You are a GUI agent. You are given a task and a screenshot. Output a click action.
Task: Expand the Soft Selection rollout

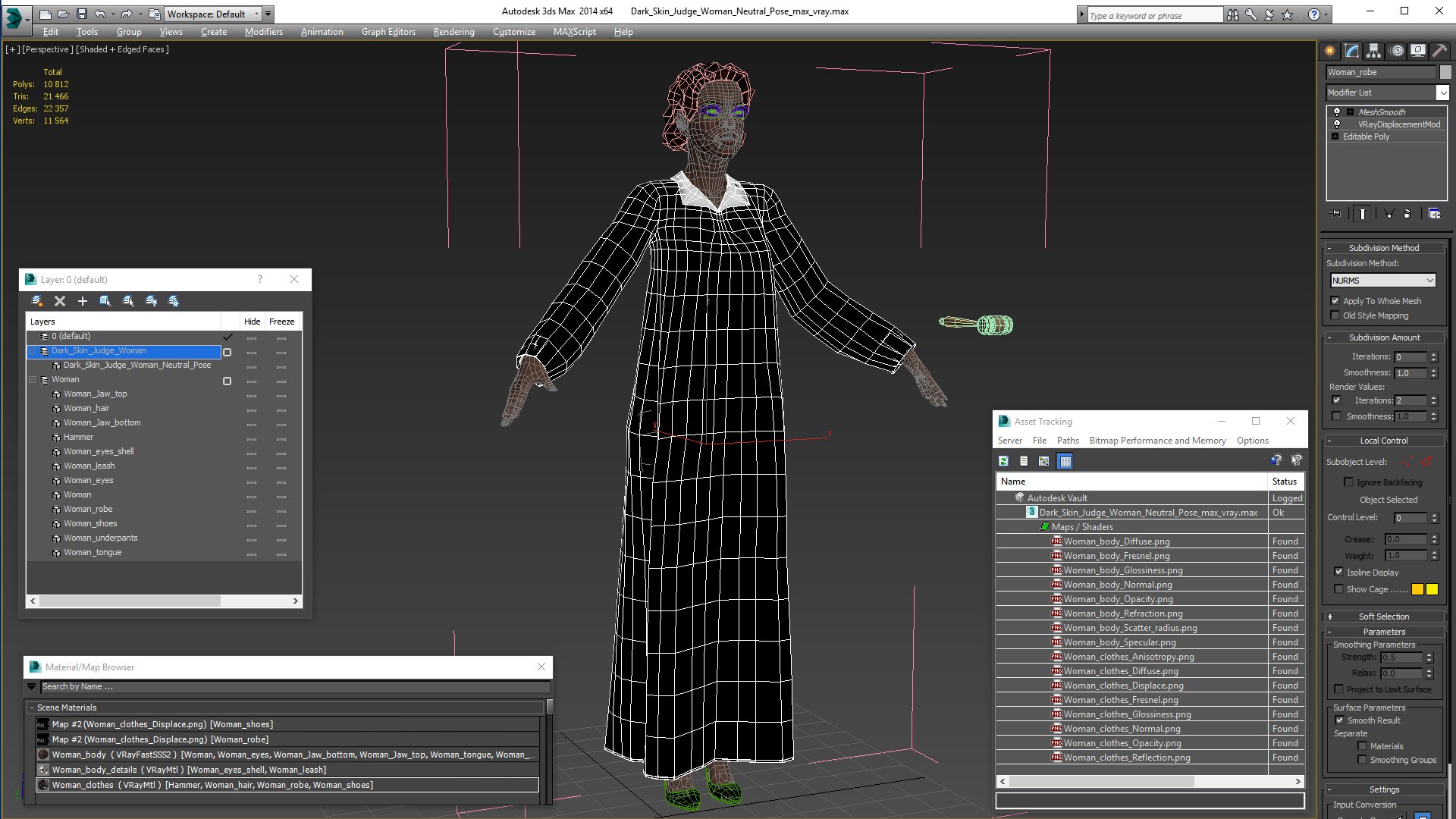pos(1383,617)
